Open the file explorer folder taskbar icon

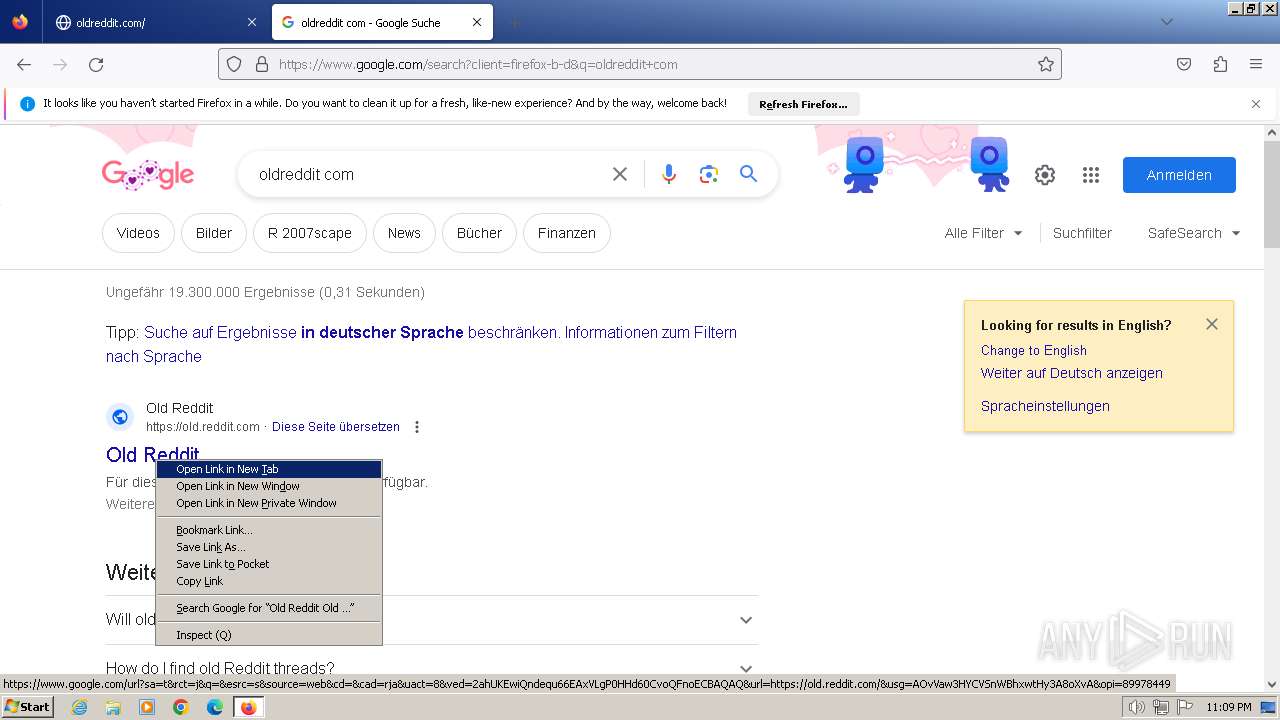(113, 707)
